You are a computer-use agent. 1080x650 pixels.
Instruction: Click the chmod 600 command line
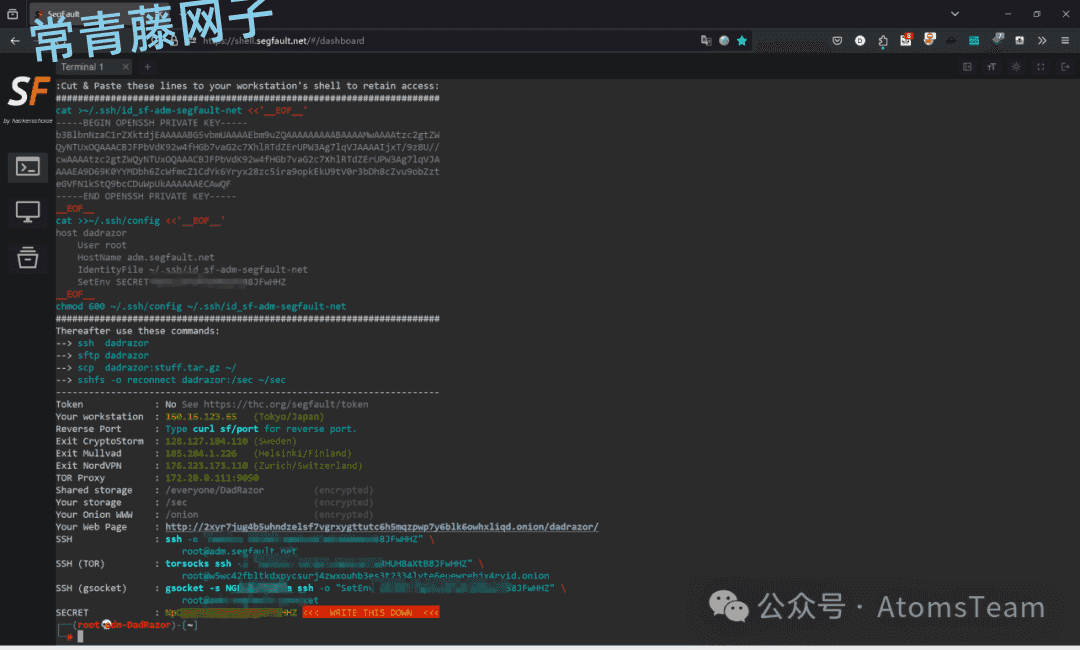(x=201, y=306)
